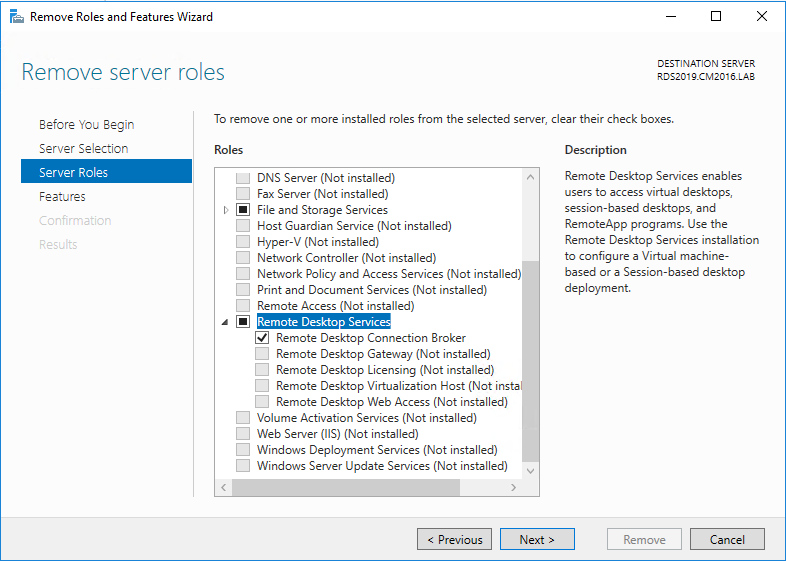Click the Fax Server checkbox

tap(243, 194)
